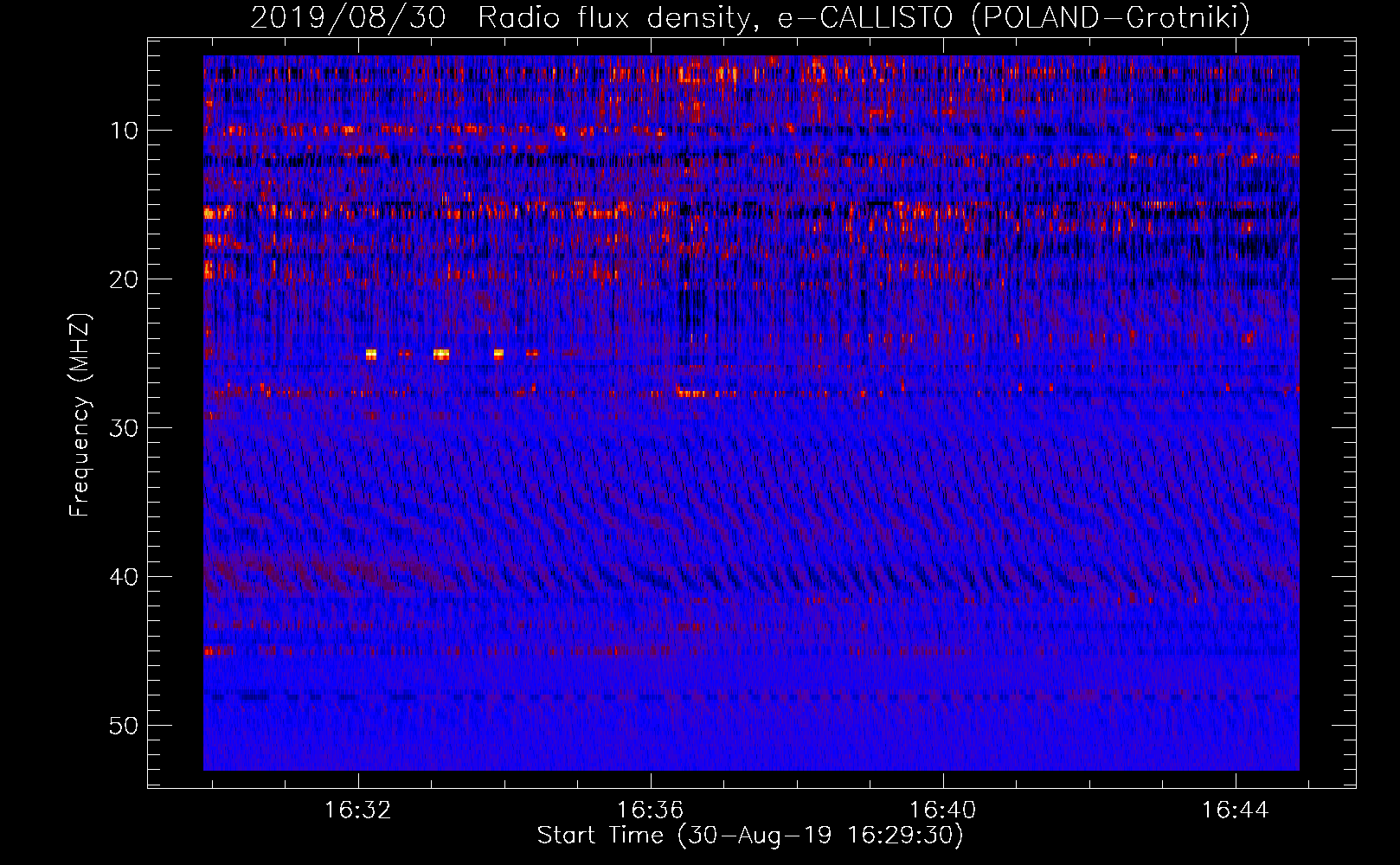Click the 10 frequency tick label
This screenshot has height=865, width=1400.
click(x=125, y=131)
